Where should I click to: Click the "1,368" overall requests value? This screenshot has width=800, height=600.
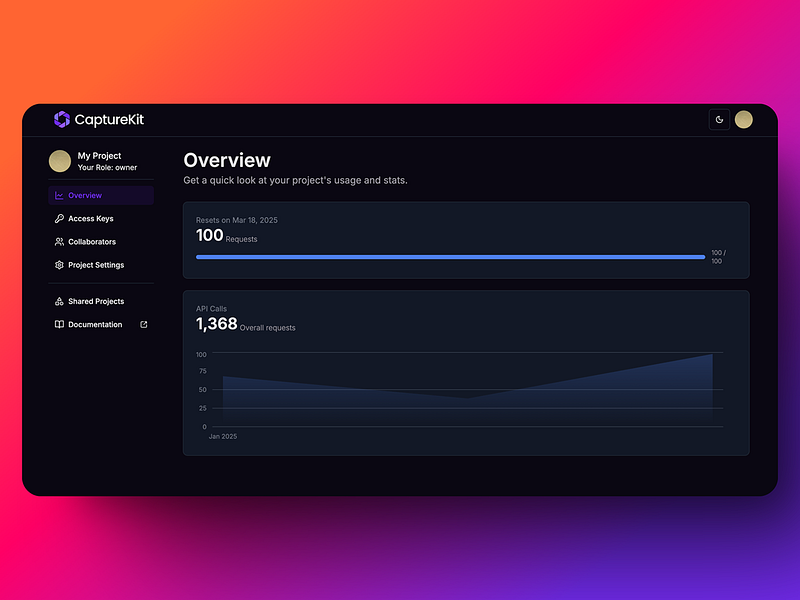coord(217,323)
